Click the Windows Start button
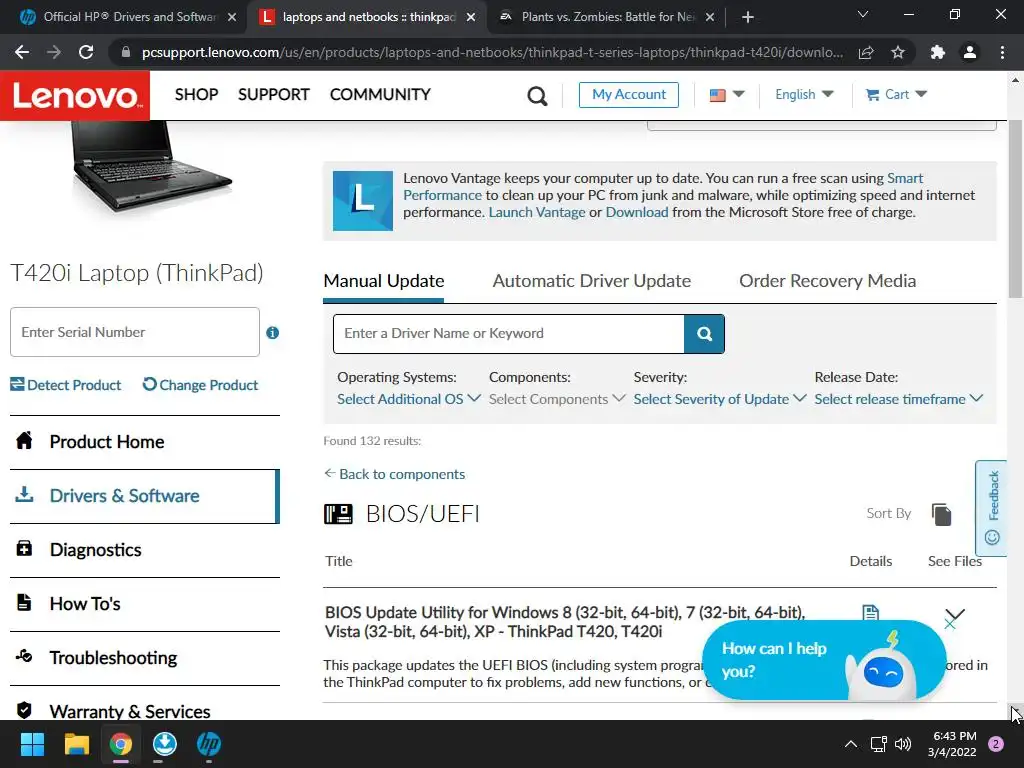The height and width of the screenshot is (768, 1024). coord(32,744)
